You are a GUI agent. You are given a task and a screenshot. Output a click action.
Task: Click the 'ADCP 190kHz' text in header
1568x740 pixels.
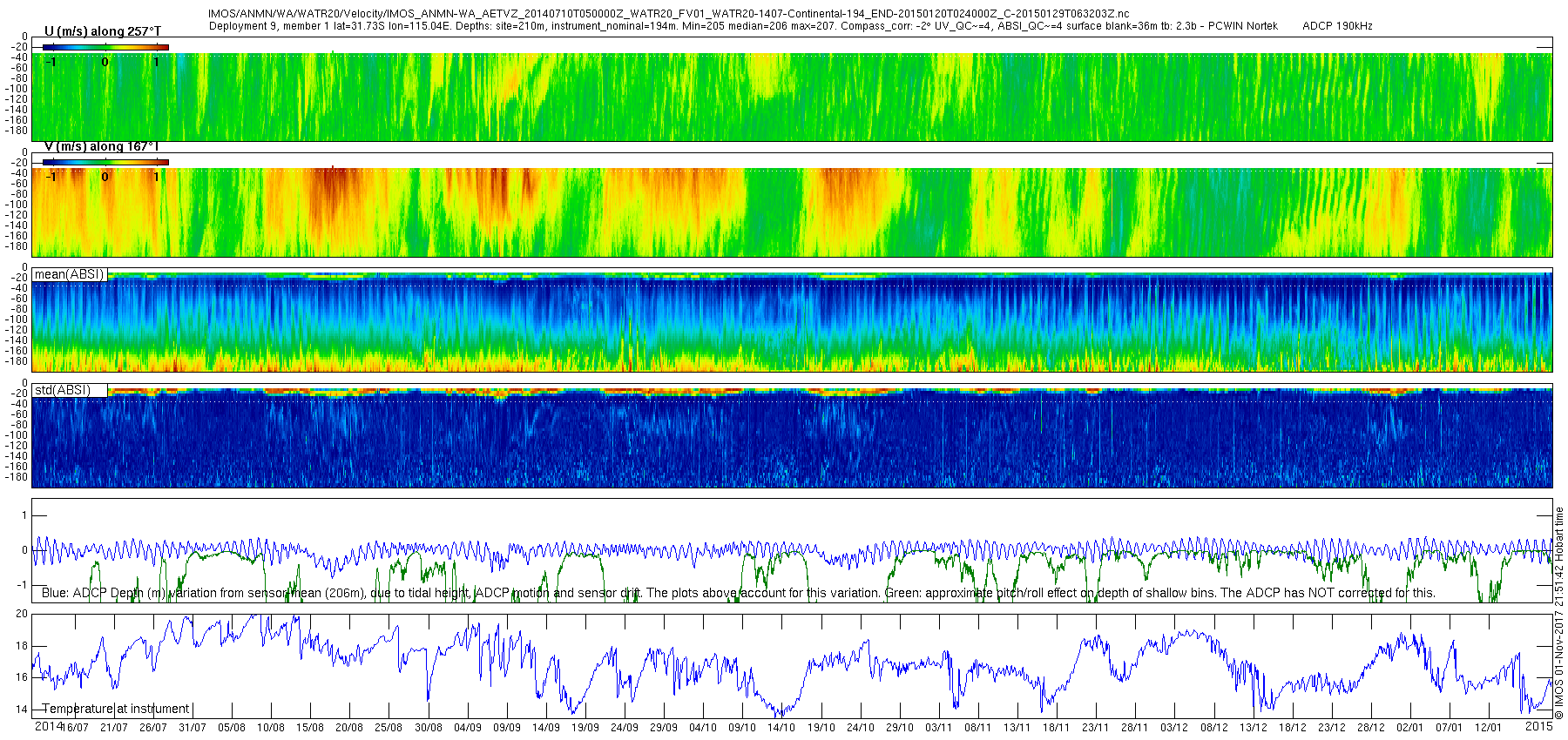pyautogui.click(x=1337, y=26)
